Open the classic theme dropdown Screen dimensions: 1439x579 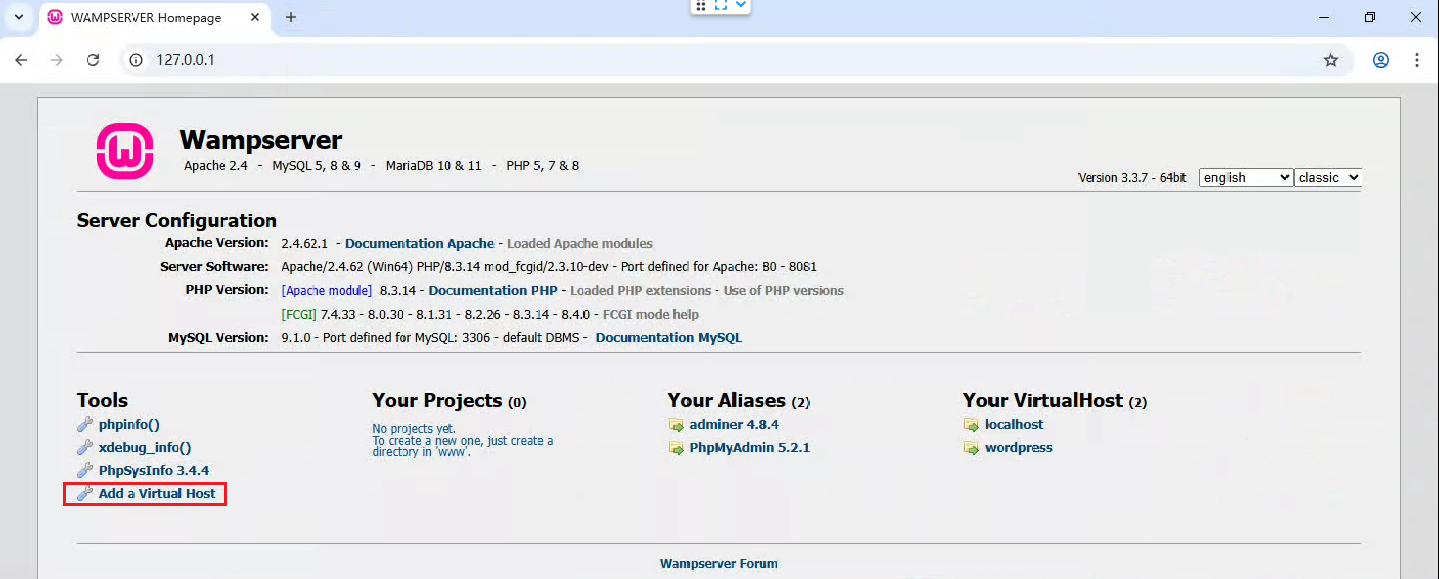1328,177
